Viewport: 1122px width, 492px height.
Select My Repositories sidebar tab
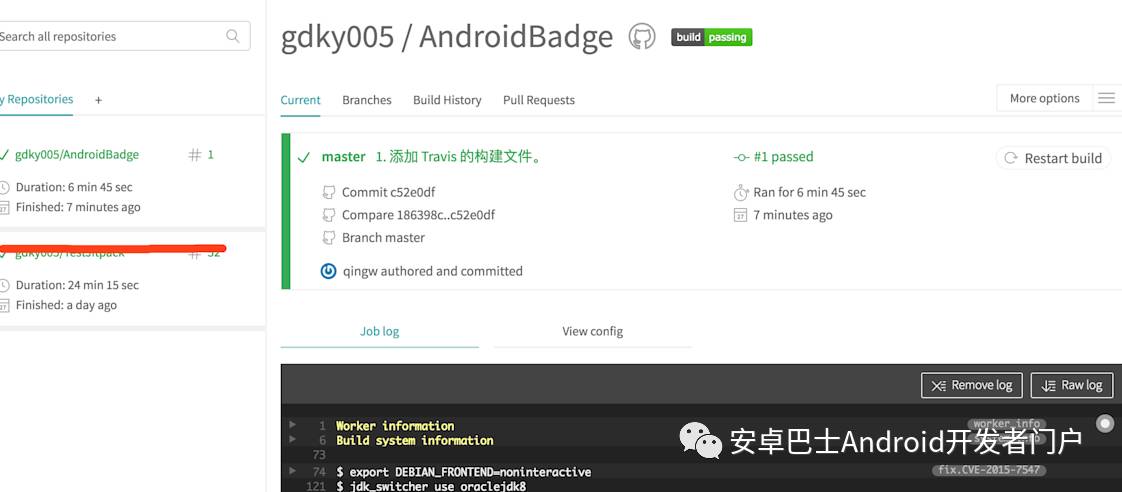point(36,99)
